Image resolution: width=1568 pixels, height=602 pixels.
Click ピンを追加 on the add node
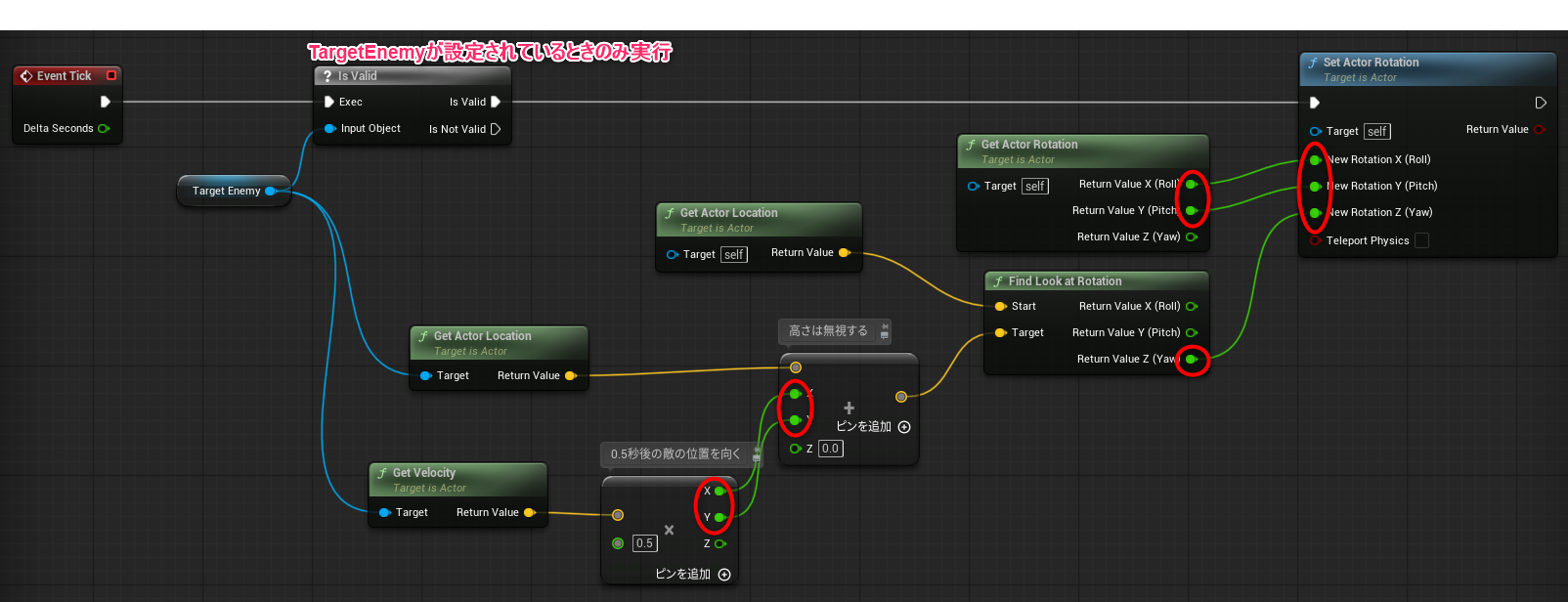point(873,427)
